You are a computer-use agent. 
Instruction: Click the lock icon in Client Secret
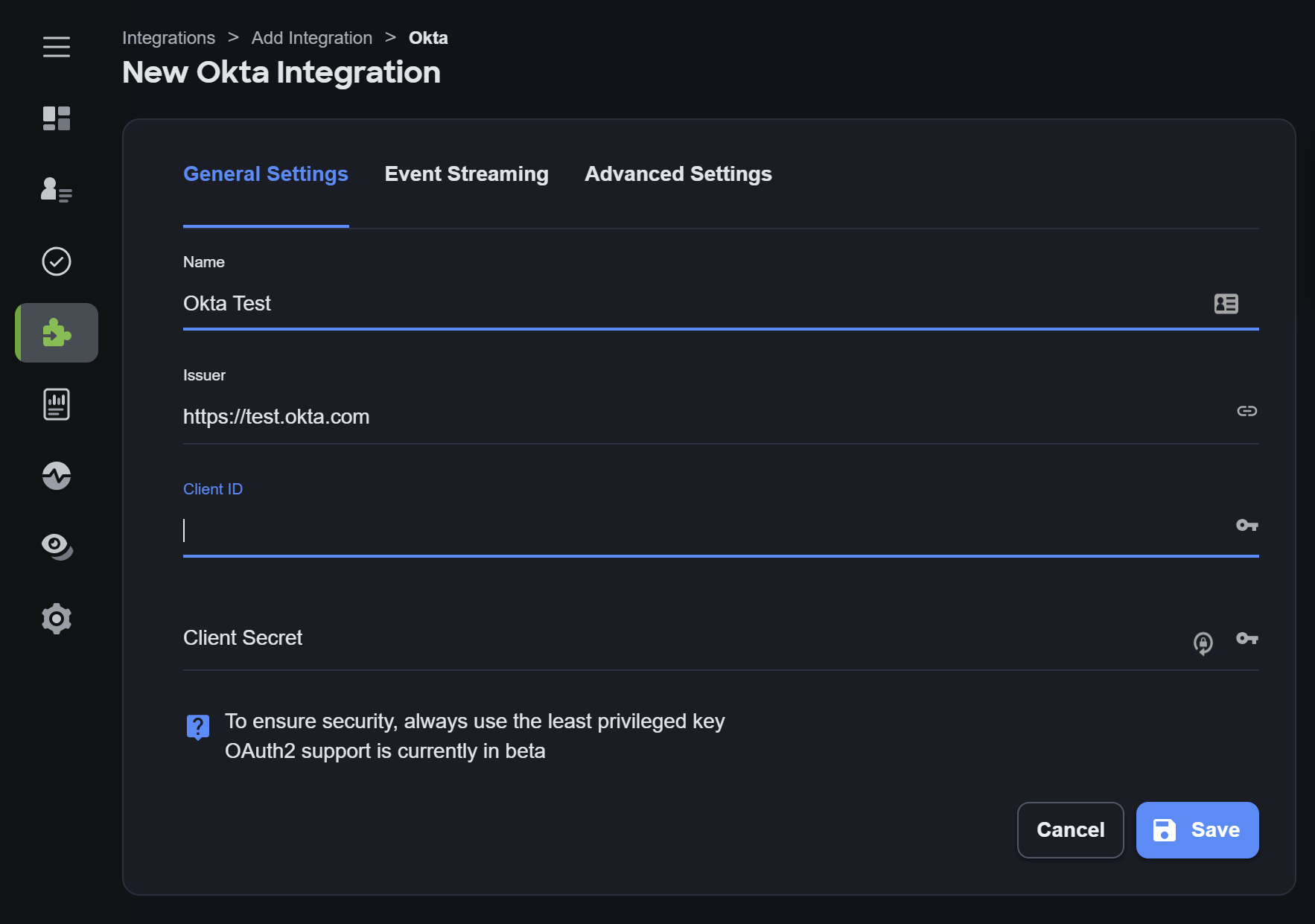1203,643
